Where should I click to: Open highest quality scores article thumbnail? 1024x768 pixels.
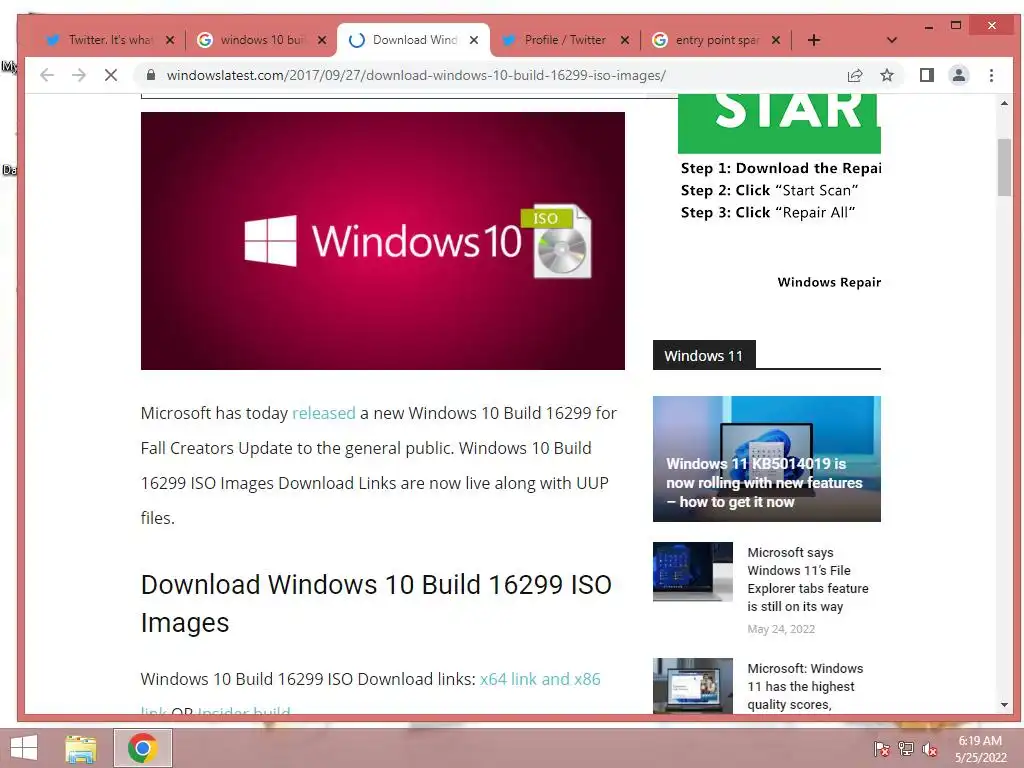693,686
